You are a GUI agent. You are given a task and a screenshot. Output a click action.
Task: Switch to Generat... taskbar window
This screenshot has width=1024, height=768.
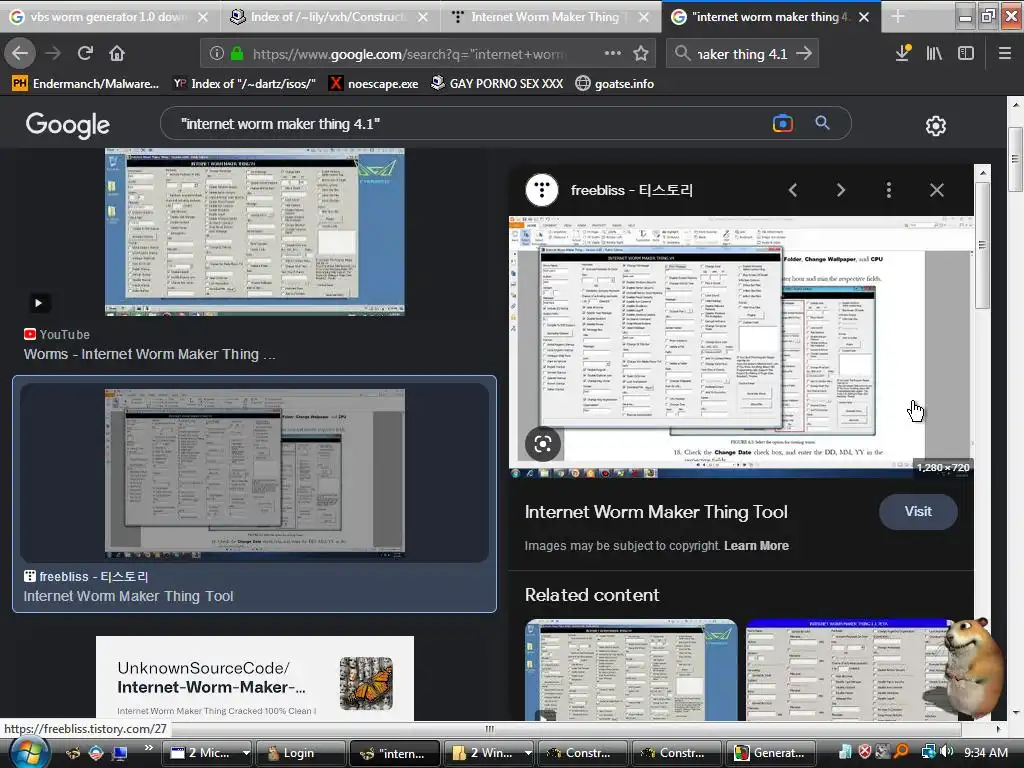tap(771, 753)
